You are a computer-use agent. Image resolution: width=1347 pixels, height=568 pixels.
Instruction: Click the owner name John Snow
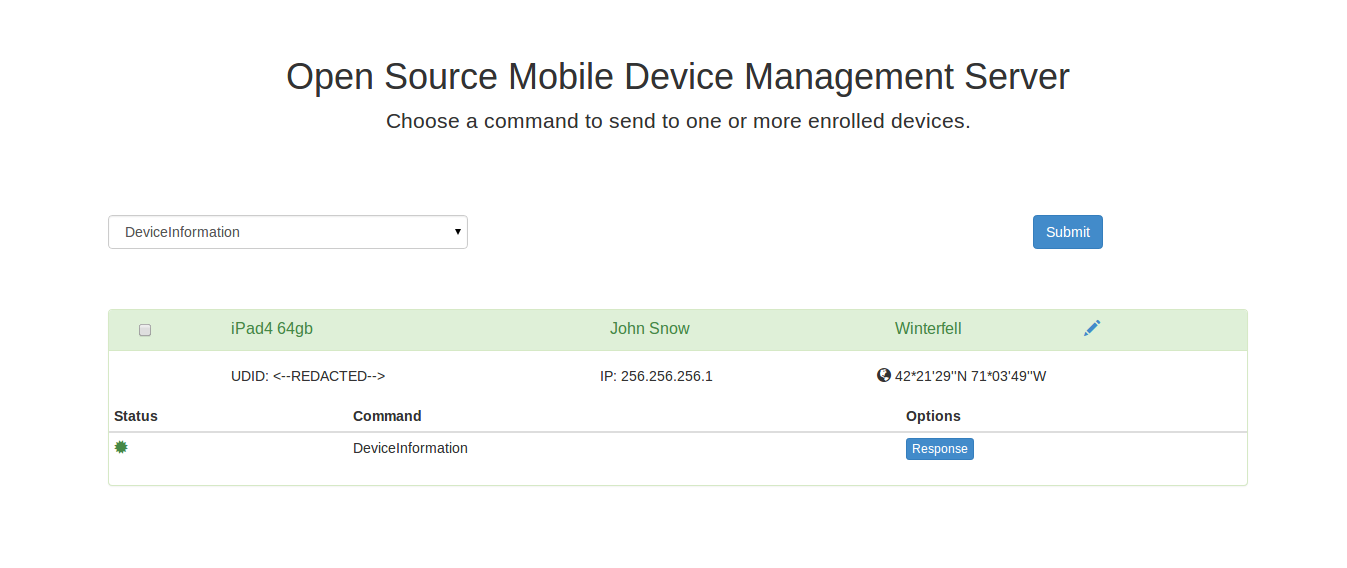click(649, 329)
